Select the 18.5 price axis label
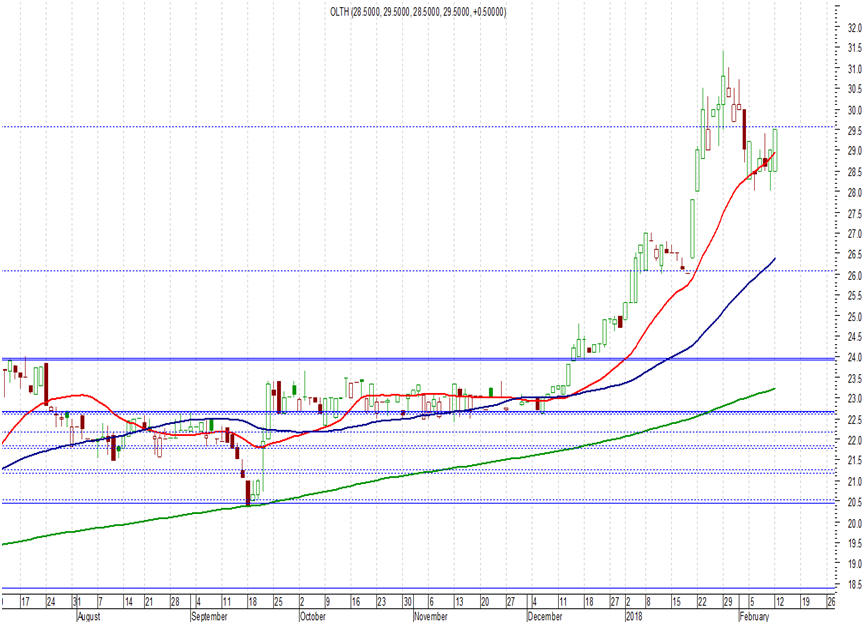 point(855,585)
